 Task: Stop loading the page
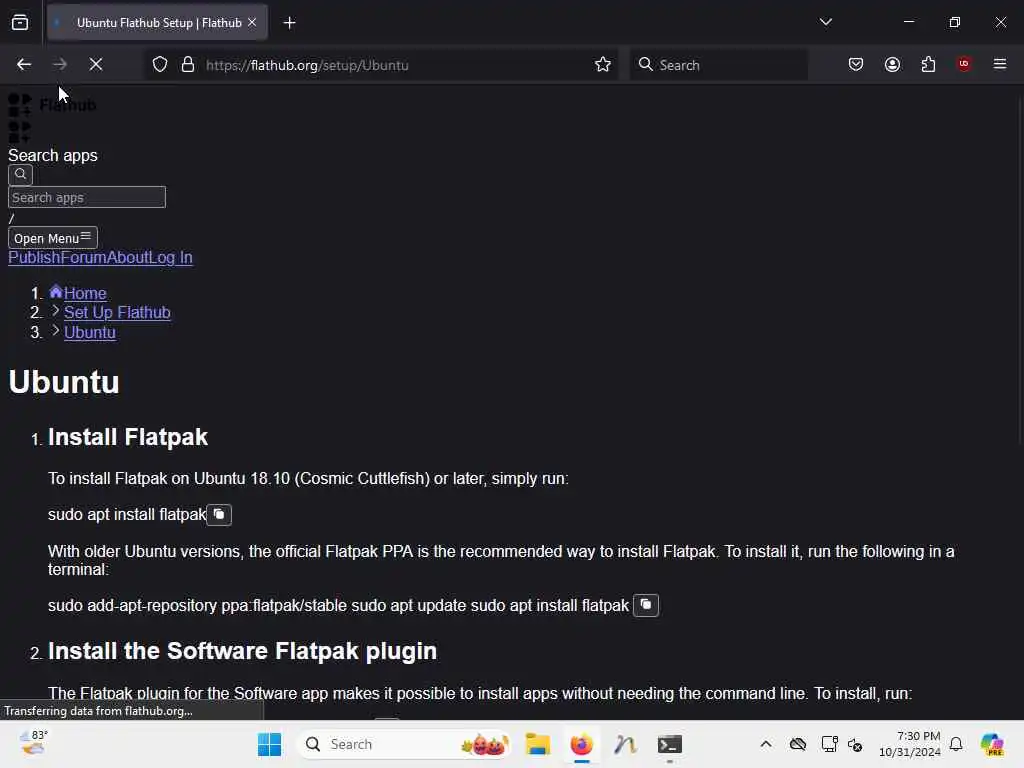pos(96,65)
